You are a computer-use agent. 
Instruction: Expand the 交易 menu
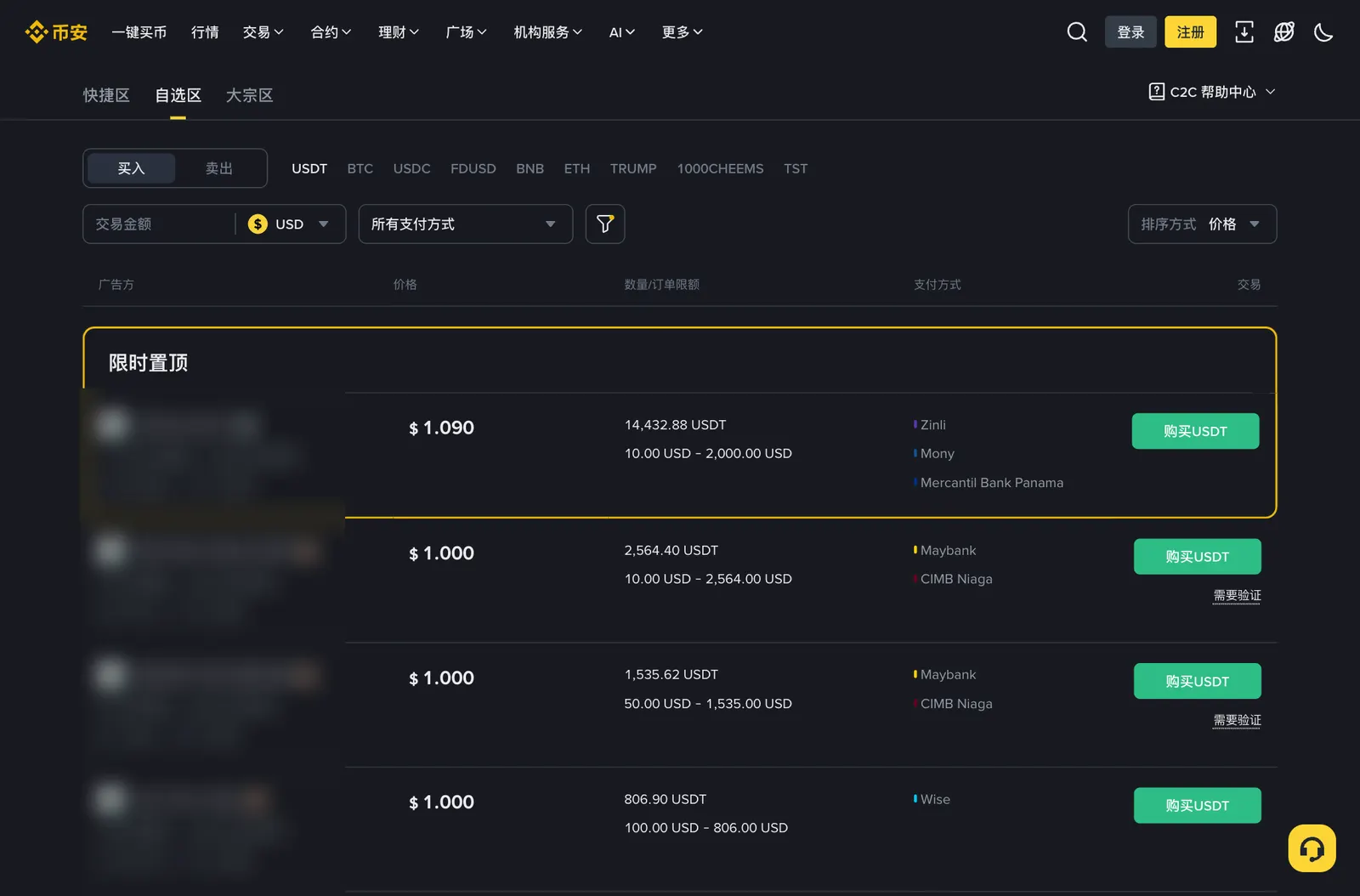[x=263, y=32]
